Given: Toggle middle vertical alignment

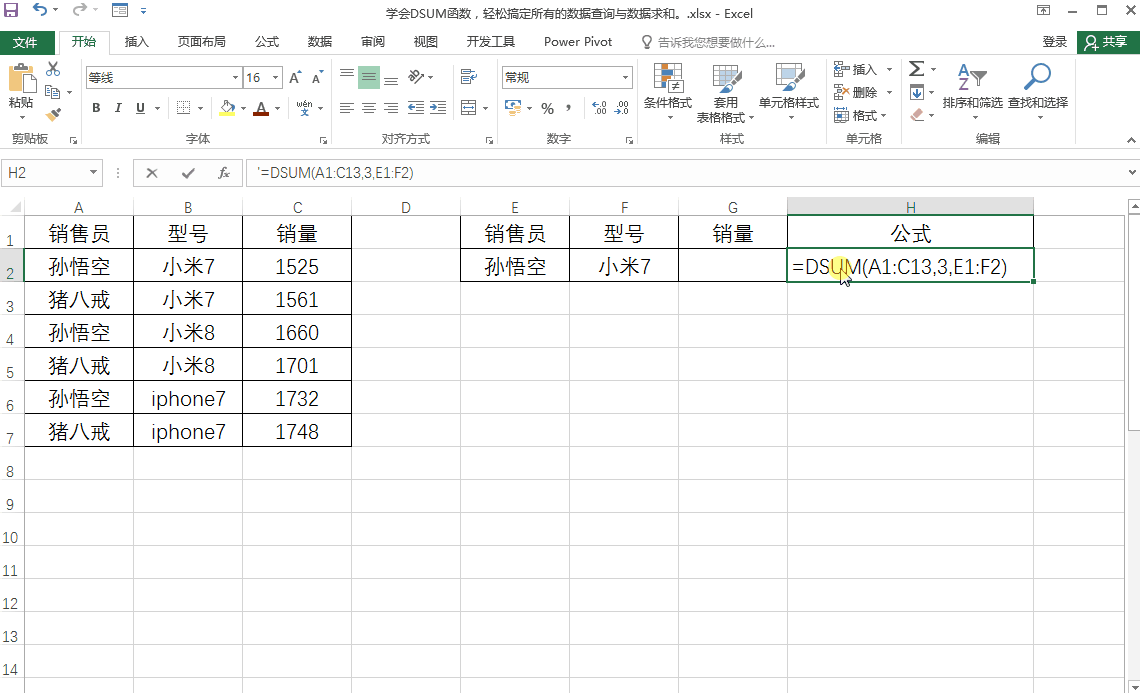Looking at the screenshot, I should click(369, 77).
